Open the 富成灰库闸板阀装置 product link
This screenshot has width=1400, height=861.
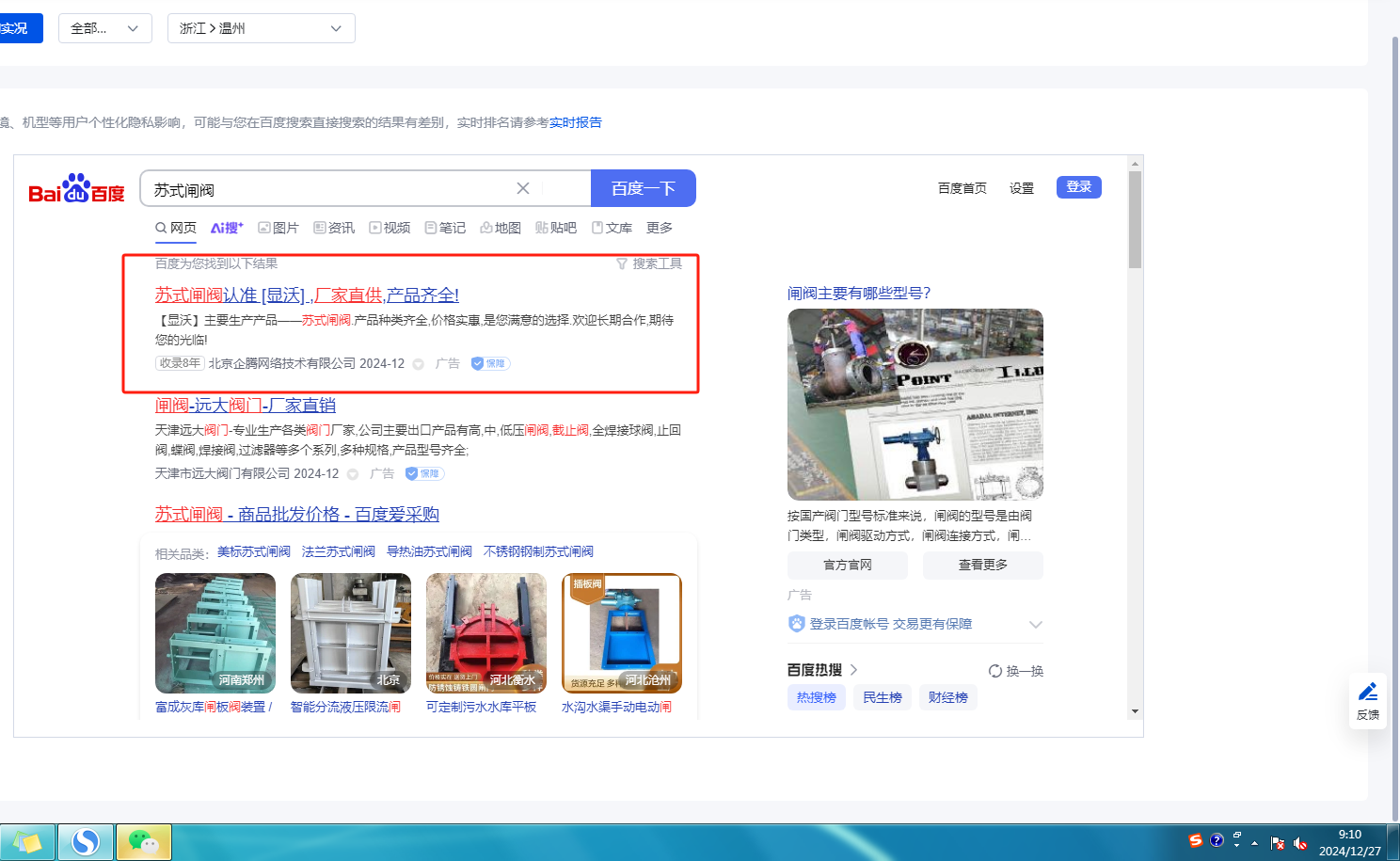tap(214, 707)
